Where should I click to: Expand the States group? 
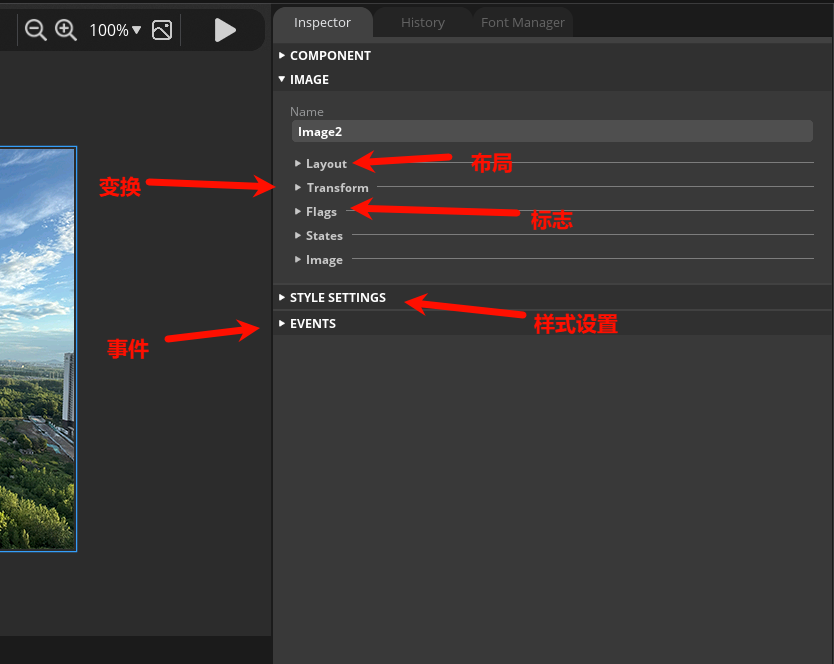319,236
